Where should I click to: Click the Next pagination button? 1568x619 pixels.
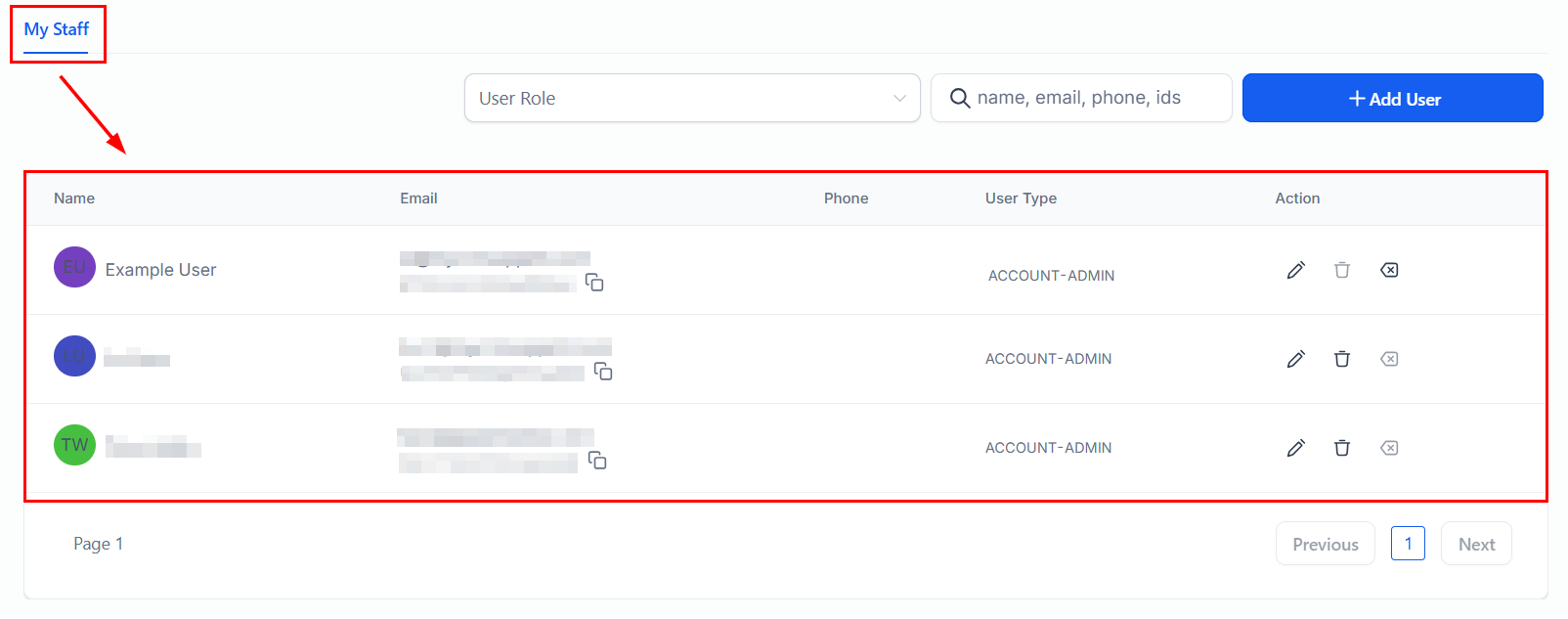pyautogui.click(x=1476, y=544)
